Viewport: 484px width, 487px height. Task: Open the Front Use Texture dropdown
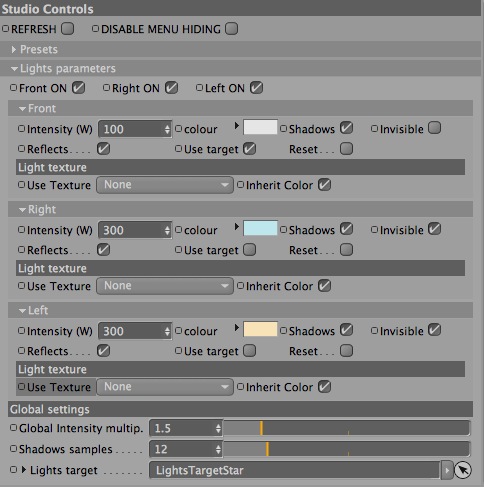(x=165, y=185)
